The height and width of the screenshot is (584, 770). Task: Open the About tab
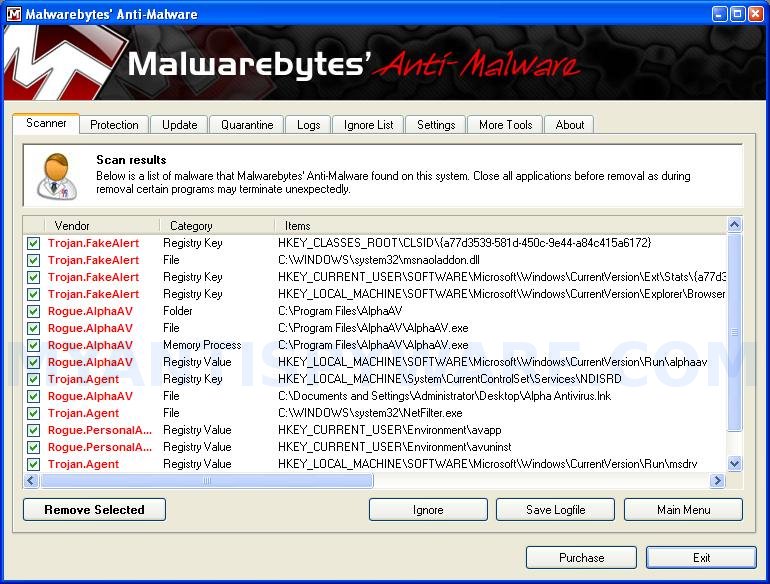pyautogui.click(x=570, y=125)
